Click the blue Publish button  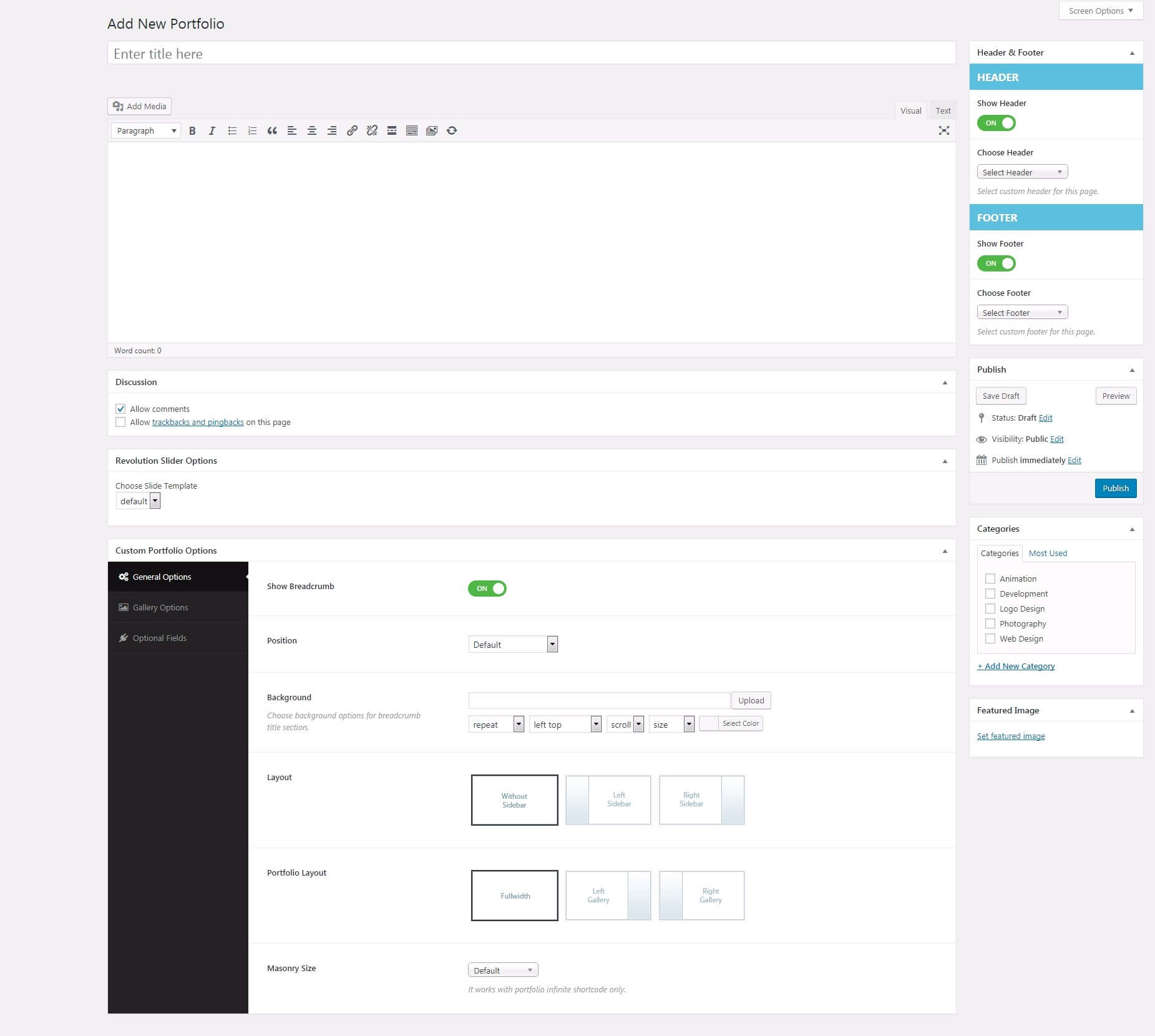1116,488
